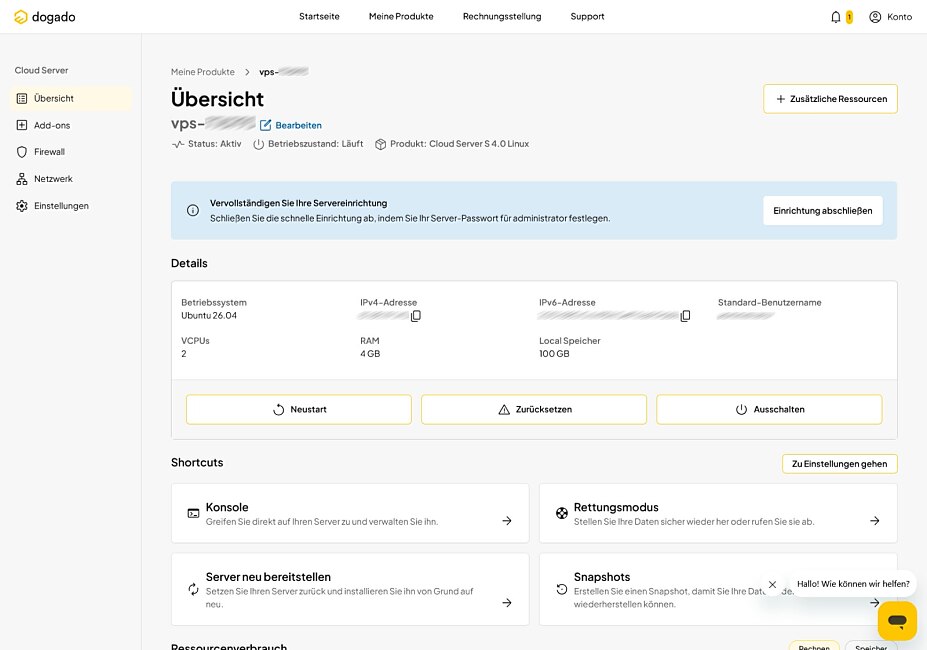Click the Zurücksetzen button
927x650 pixels.
[534, 409]
